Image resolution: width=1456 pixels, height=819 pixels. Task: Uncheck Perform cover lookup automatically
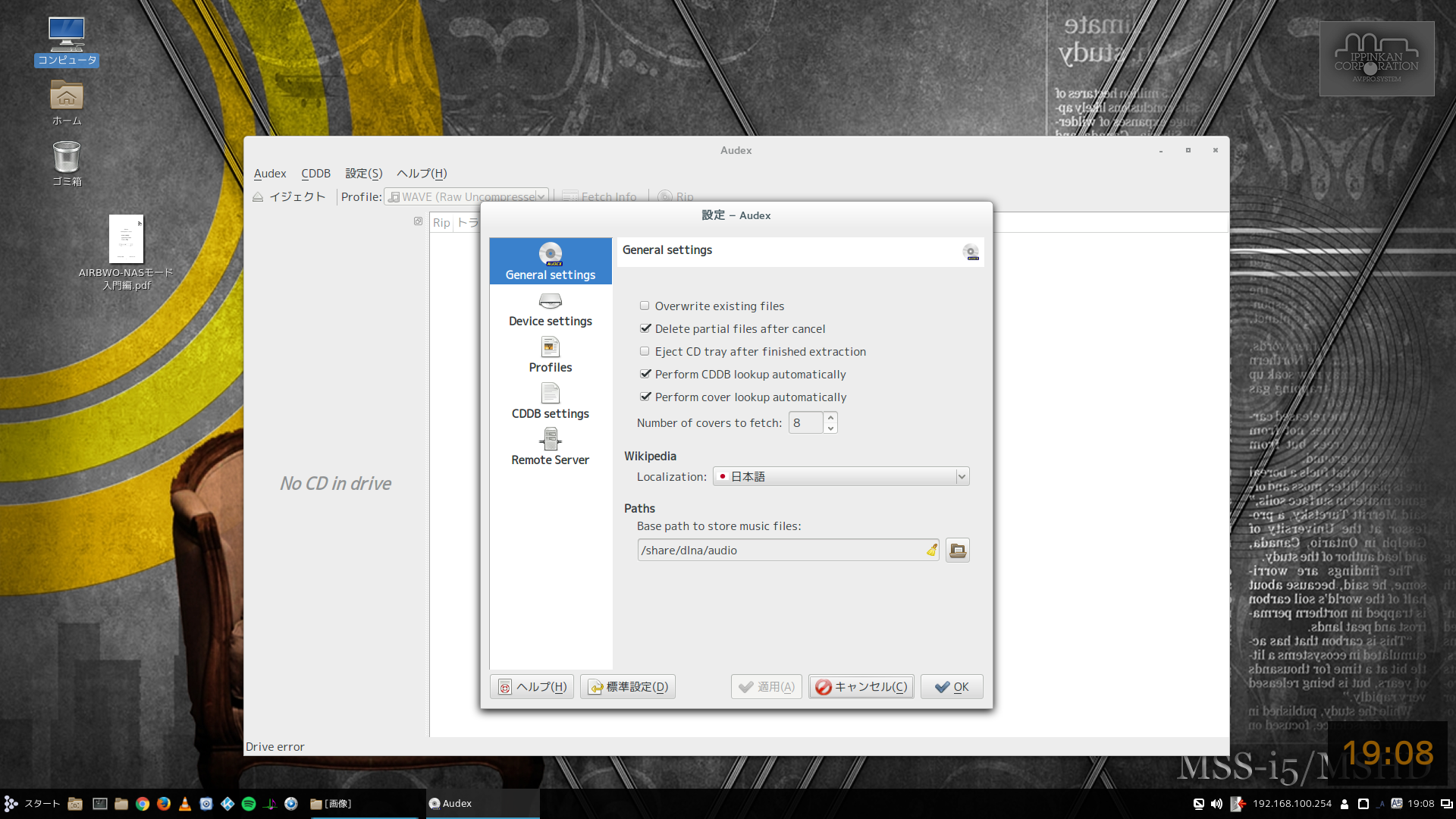645,397
